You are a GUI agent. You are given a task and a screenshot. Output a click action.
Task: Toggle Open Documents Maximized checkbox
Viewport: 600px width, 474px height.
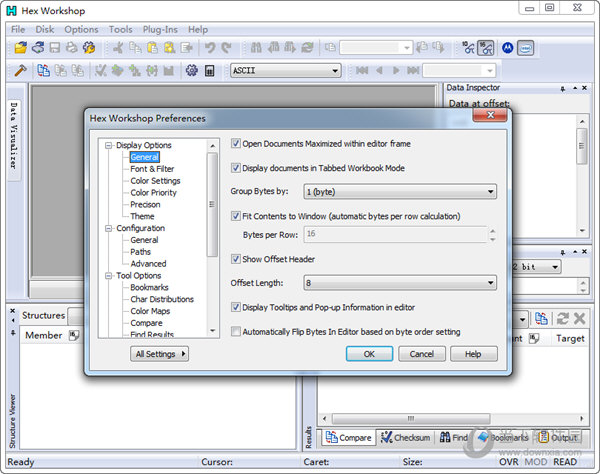235,144
